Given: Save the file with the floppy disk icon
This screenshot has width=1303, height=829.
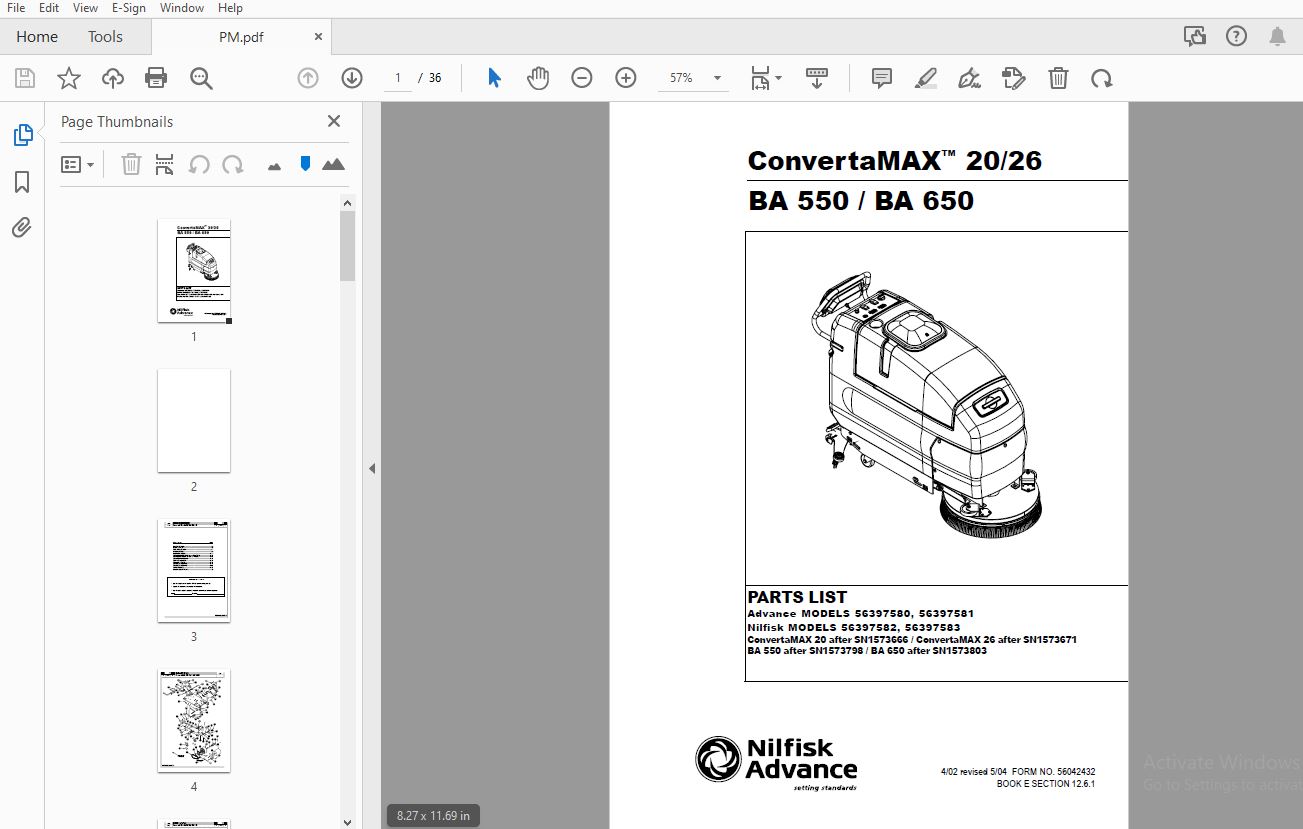Looking at the screenshot, I should tap(25, 78).
